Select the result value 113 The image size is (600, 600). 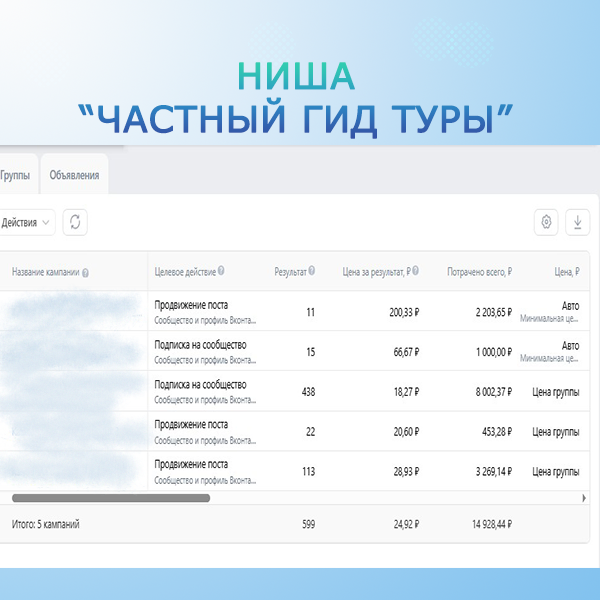308,471
